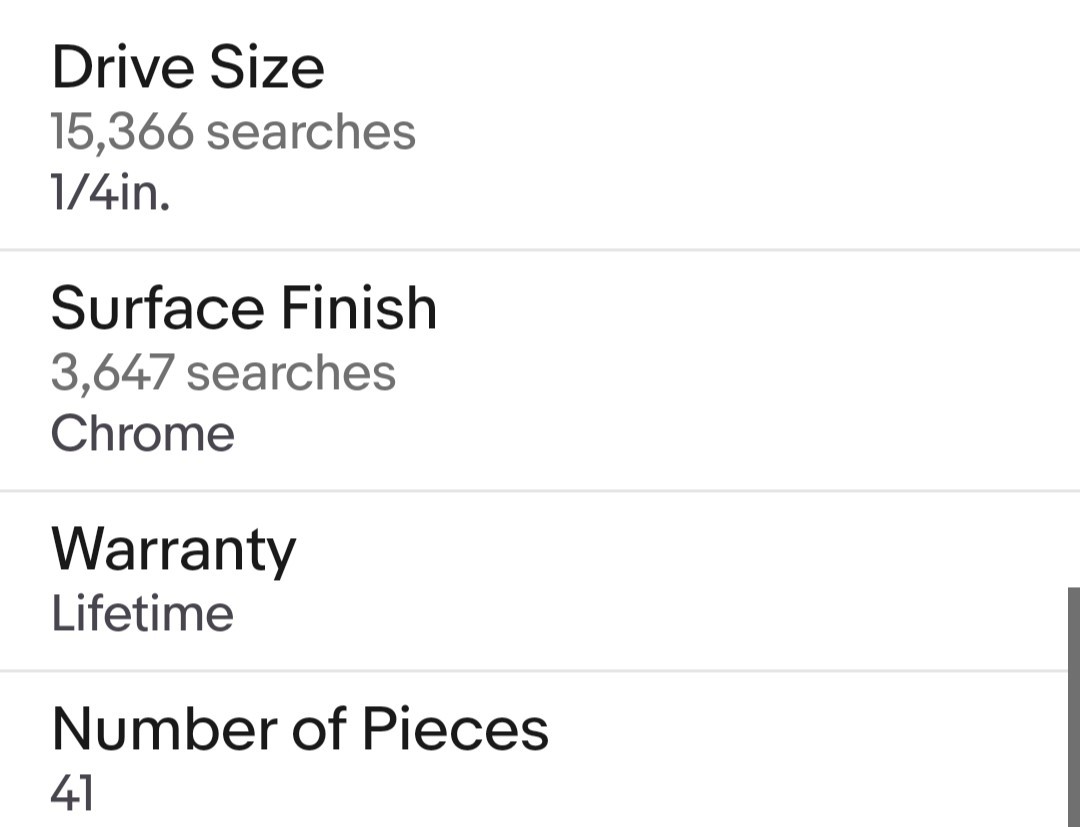This screenshot has height=827, width=1080.
Task: Click the number 15,366
Action: click(x=122, y=132)
